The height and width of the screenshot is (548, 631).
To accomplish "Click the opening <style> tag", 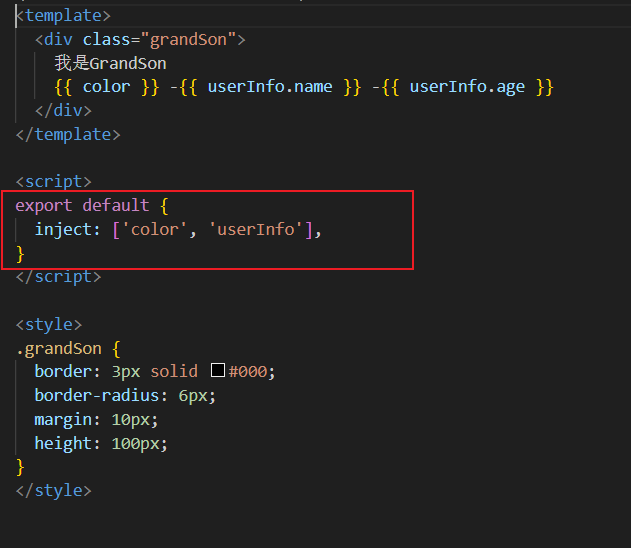I will click(x=49, y=324).
